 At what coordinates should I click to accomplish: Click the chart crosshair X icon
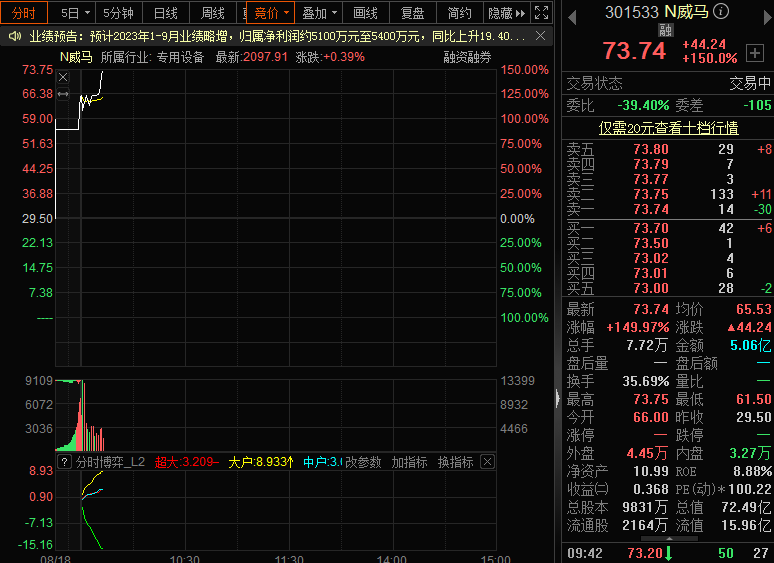coord(63,77)
